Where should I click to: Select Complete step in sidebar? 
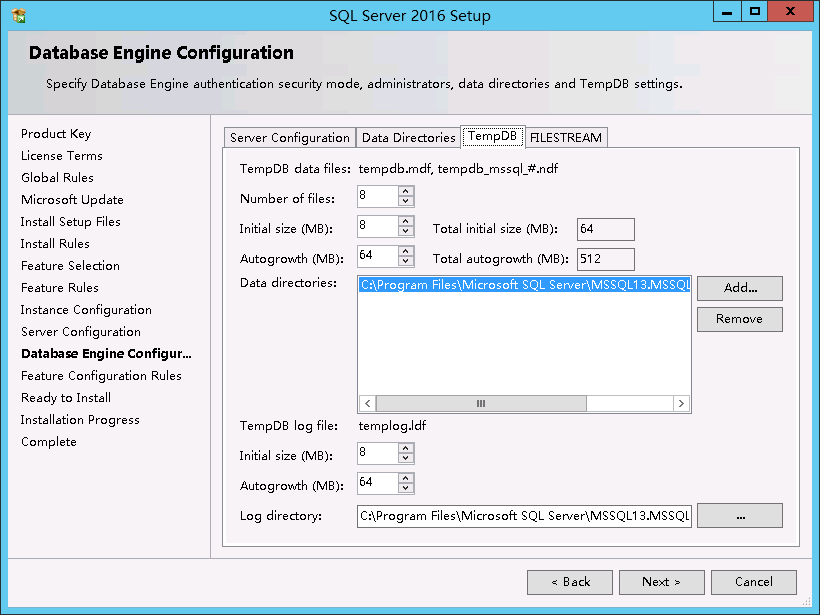click(x=49, y=442)
